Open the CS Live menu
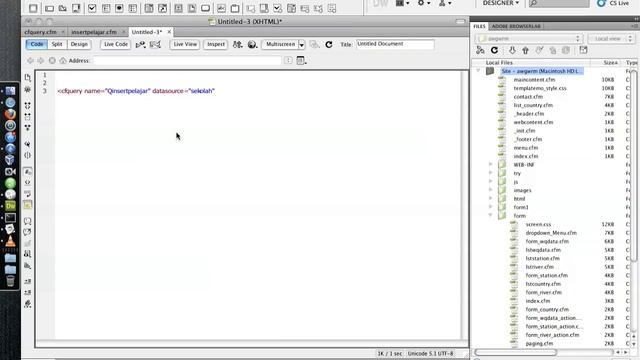Image resolution: width=640 pixels, height=360 pixels. [613, 3]
